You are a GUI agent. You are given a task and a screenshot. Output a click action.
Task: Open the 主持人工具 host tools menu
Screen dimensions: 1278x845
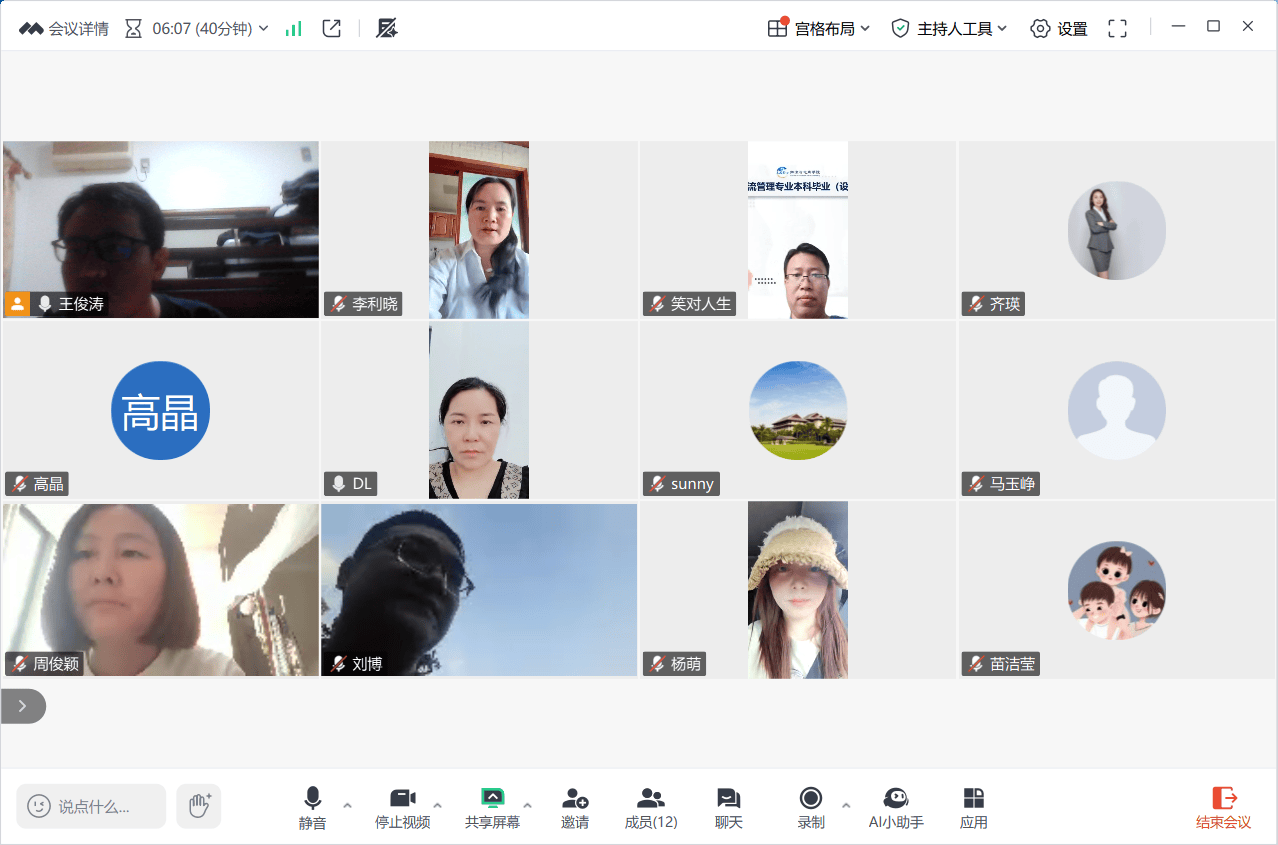tap(949, 29)
